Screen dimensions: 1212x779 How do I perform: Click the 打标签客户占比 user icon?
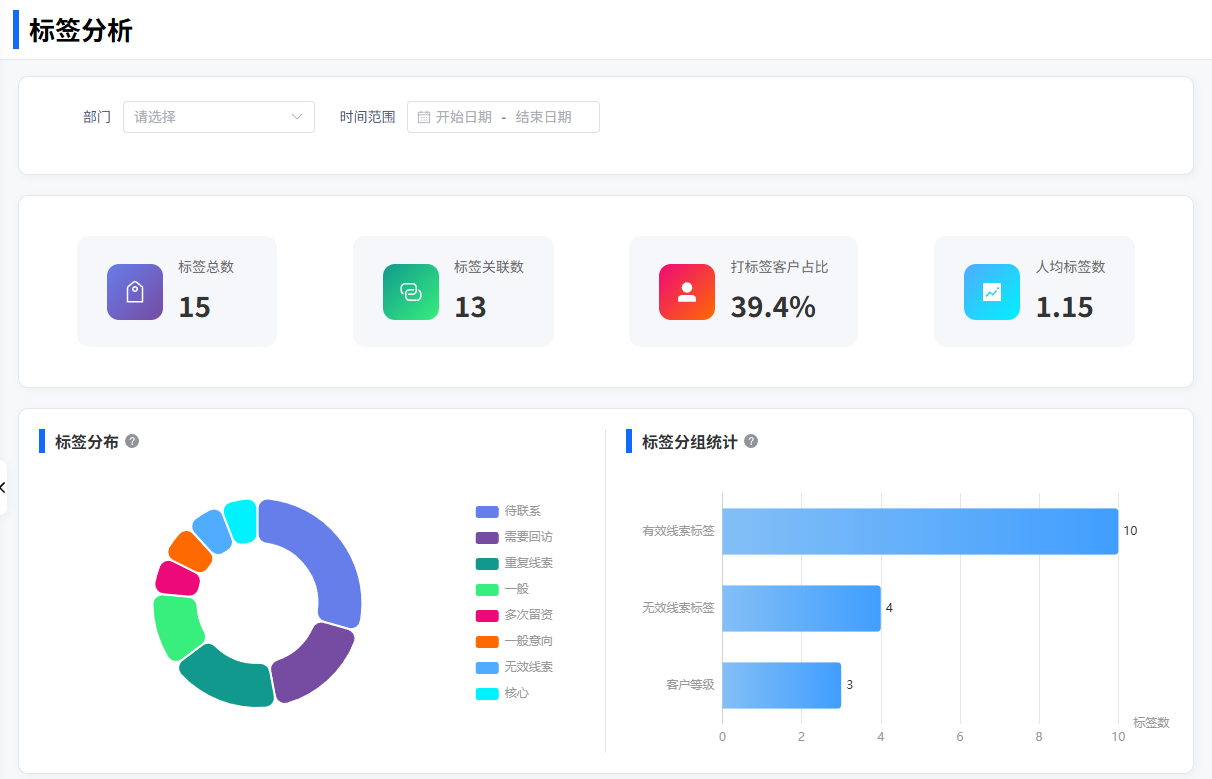point(686,292)
